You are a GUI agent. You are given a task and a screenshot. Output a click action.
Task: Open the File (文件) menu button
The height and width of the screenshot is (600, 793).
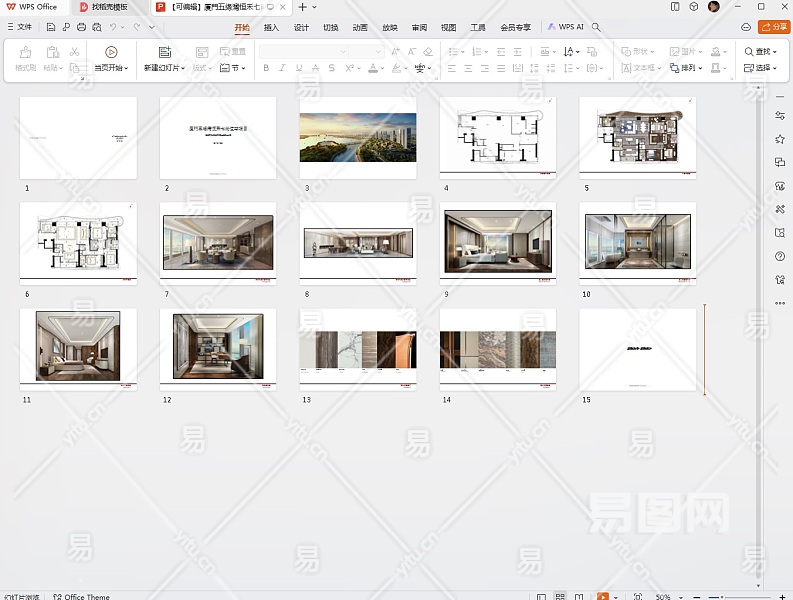click(x=19, y=27)
